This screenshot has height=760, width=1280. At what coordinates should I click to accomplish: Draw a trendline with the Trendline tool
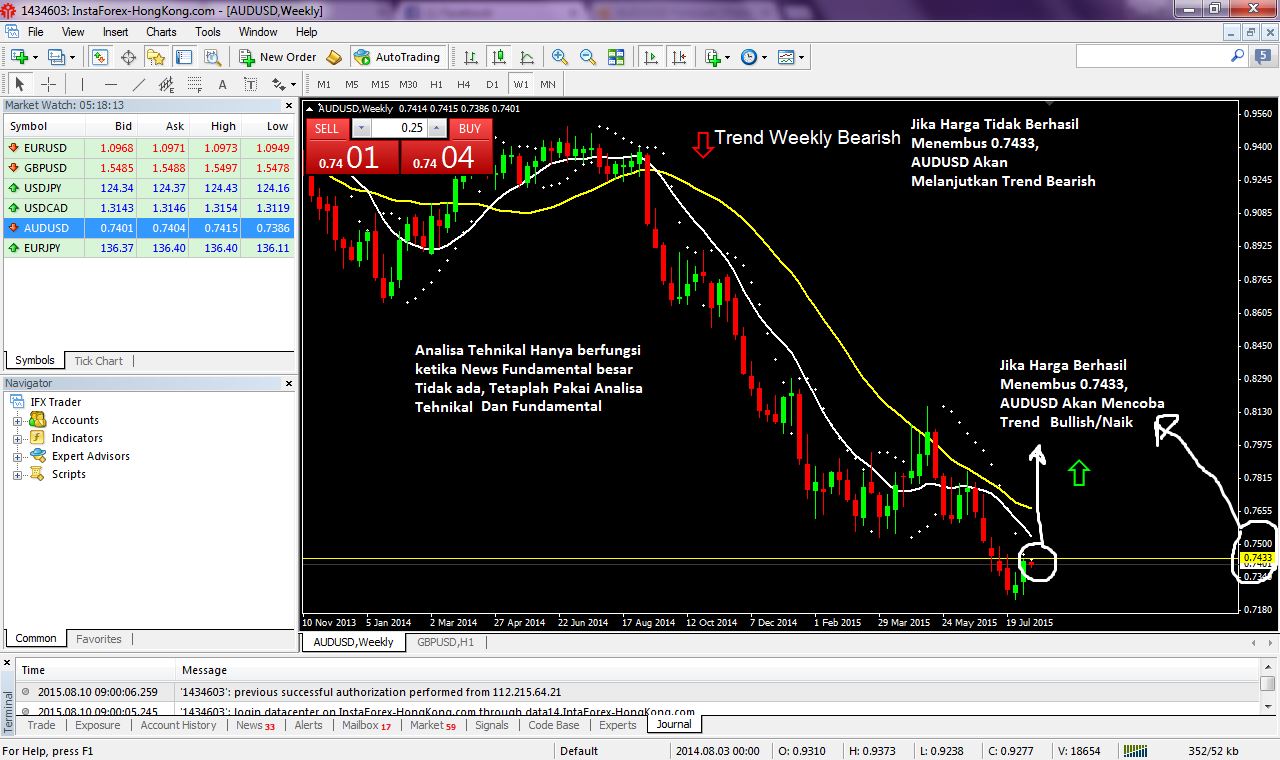click(139, 85)
